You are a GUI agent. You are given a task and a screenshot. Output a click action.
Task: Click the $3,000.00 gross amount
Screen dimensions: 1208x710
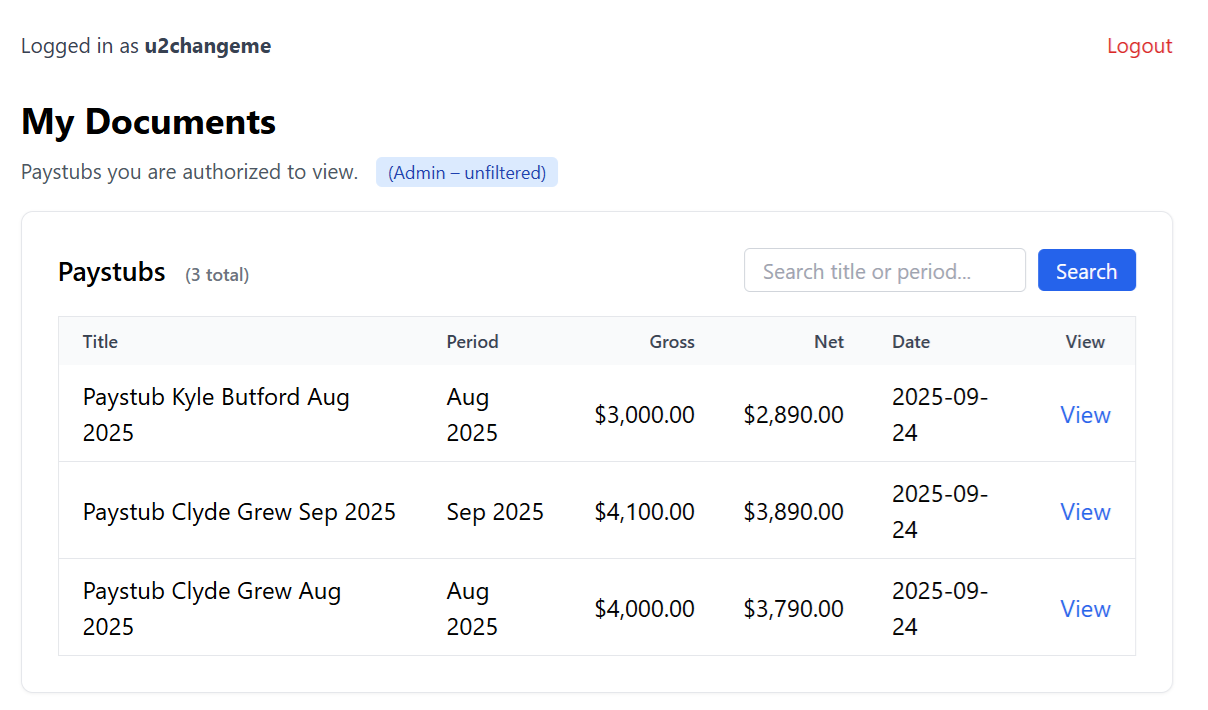[644, 415]
